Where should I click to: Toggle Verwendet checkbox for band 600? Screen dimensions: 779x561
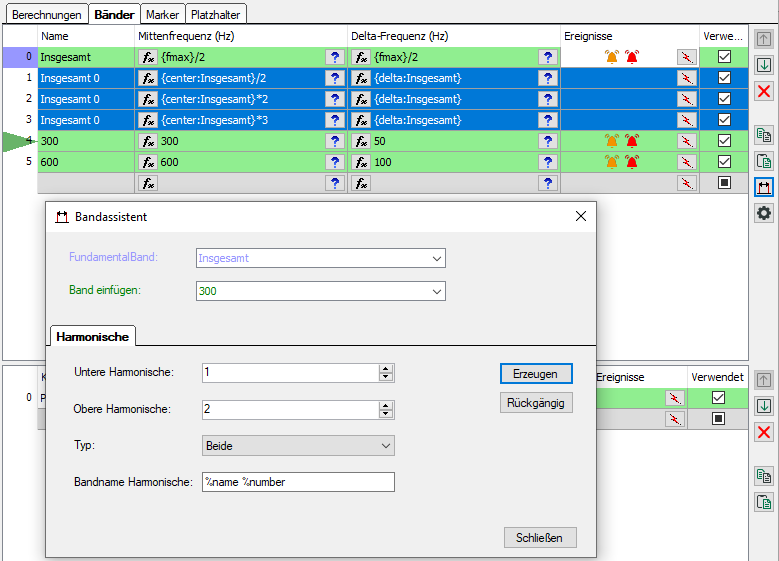point(724,161)
